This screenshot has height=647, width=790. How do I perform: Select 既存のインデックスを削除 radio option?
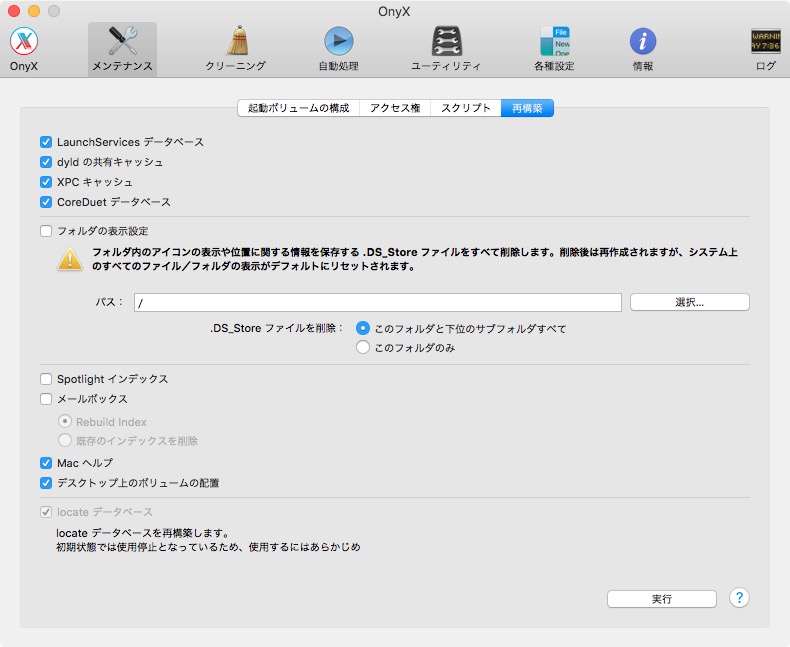coord(64,440)
